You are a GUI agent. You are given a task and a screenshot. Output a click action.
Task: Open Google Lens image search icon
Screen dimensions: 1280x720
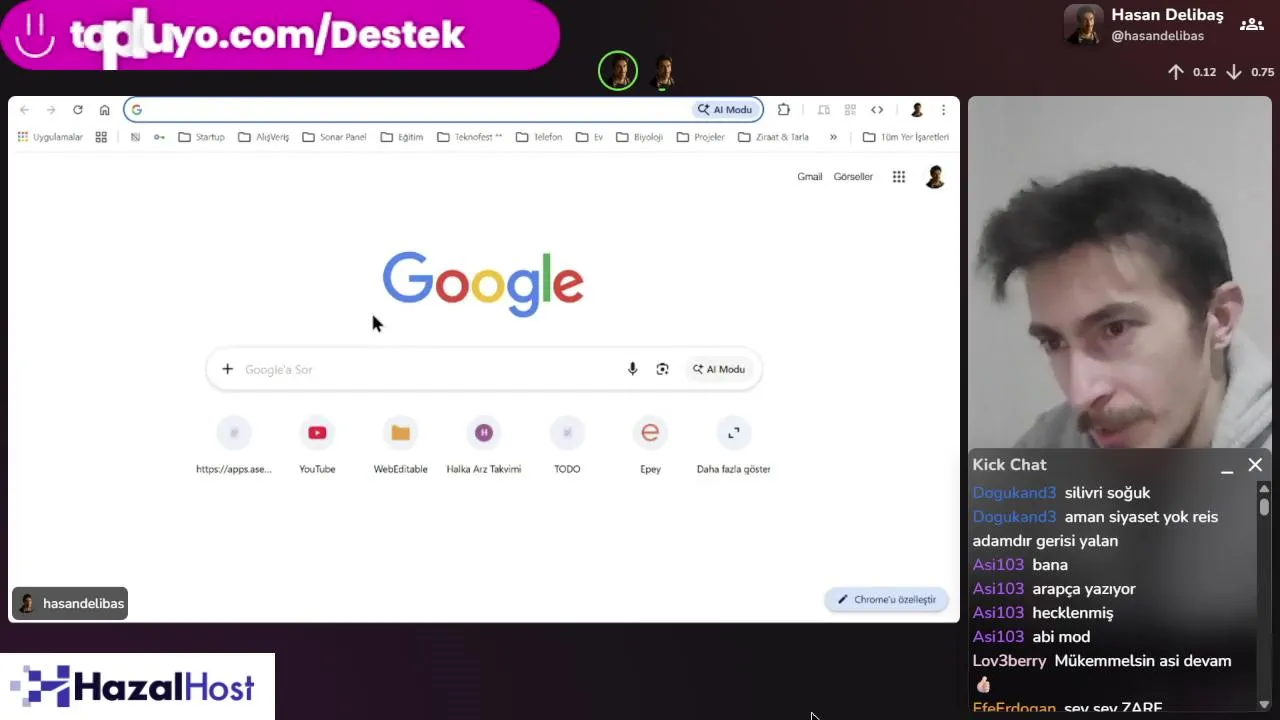[662, 369]
